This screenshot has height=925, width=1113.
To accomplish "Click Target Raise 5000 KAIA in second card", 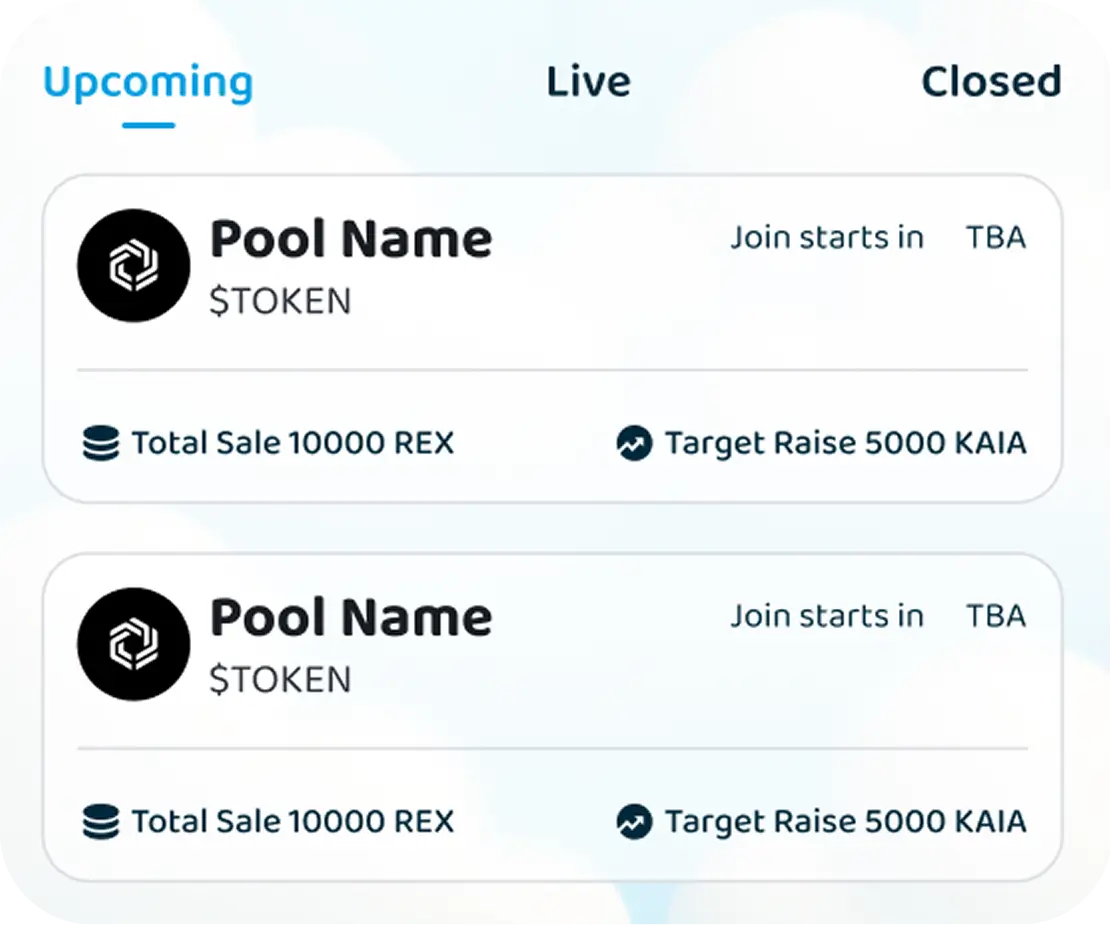I will (845, 821).
